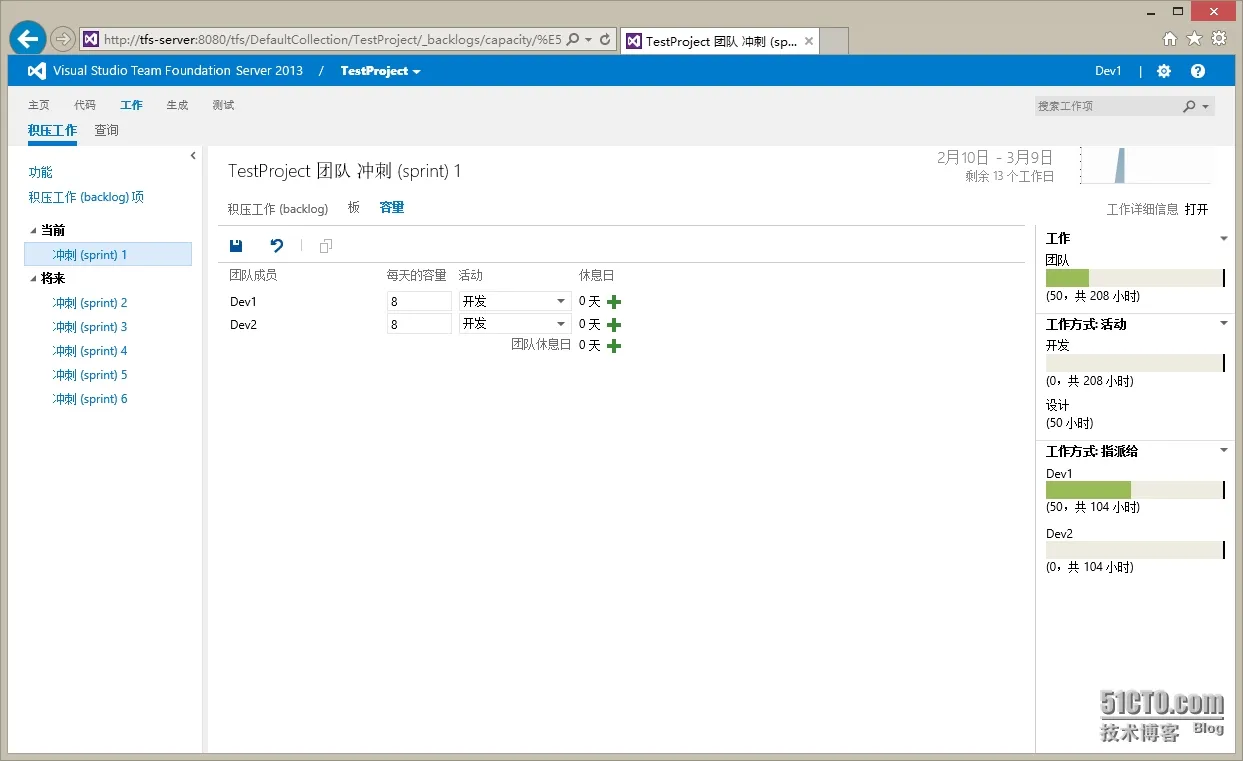Open the browser home icon
The image size is (1243, 761).
1170,39
